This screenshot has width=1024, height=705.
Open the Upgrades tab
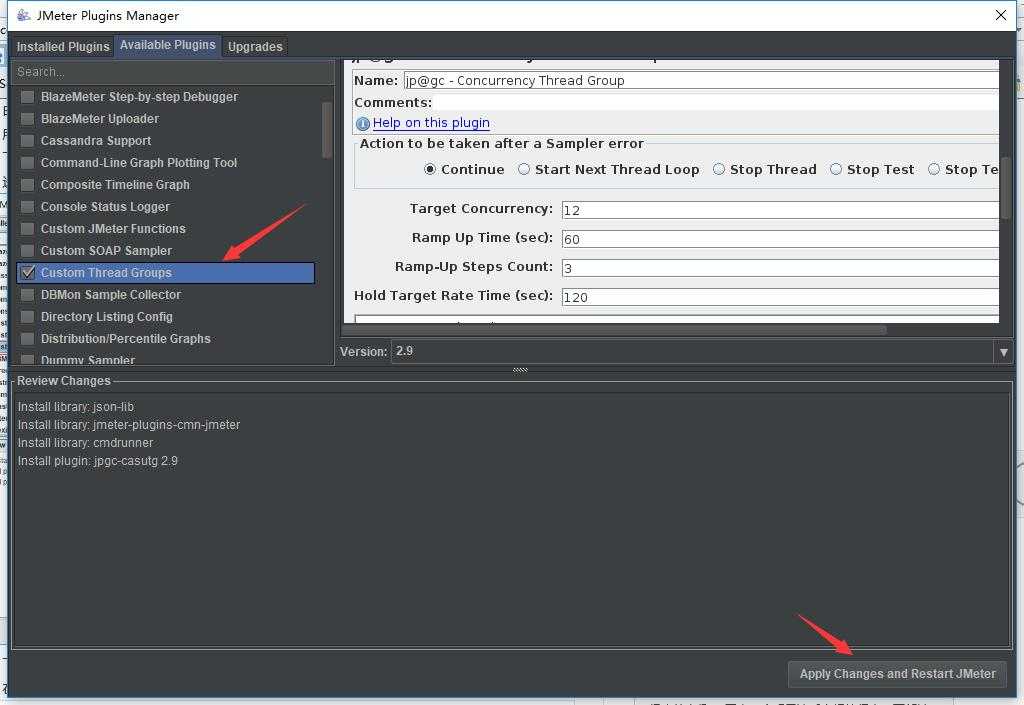tap(255, 46)
